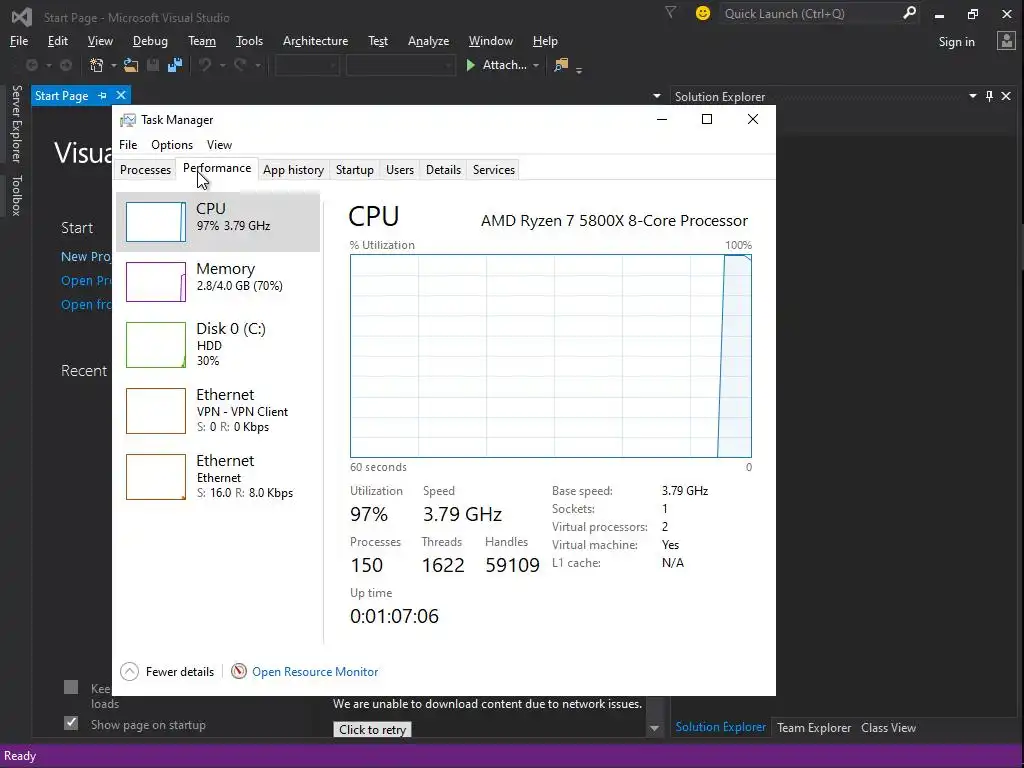Open Task Manager's View menu

pyautogui.click(x=219, y=145)
